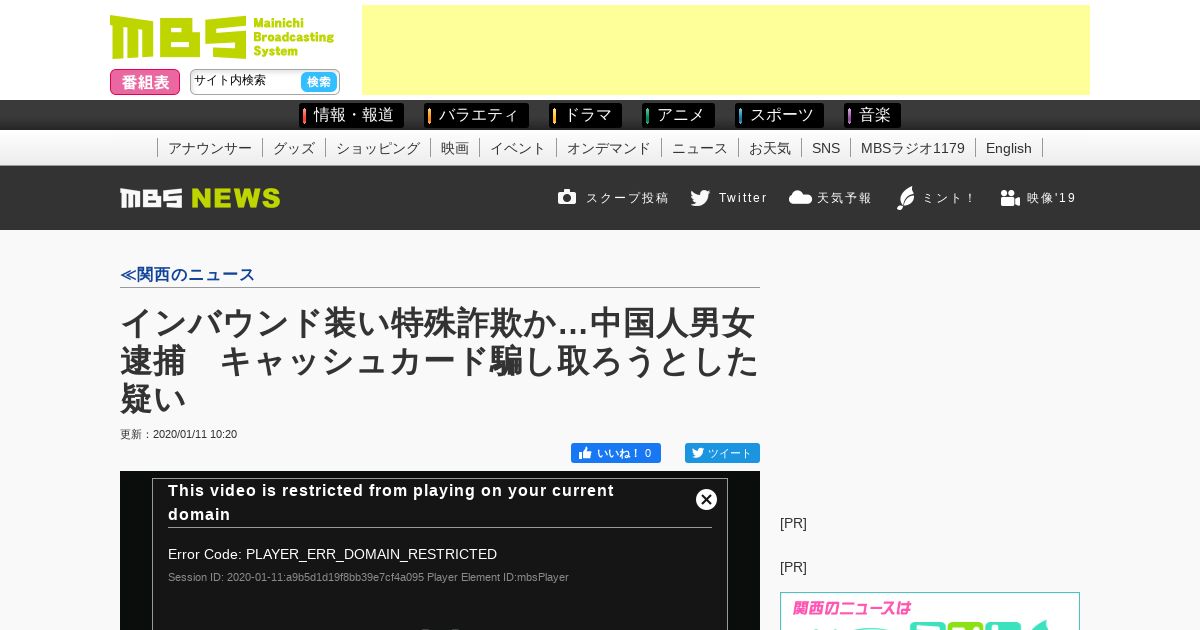1200x630 pixels.
Task: Open the 天気予報 text link
Action: click(x=845, y=198)
